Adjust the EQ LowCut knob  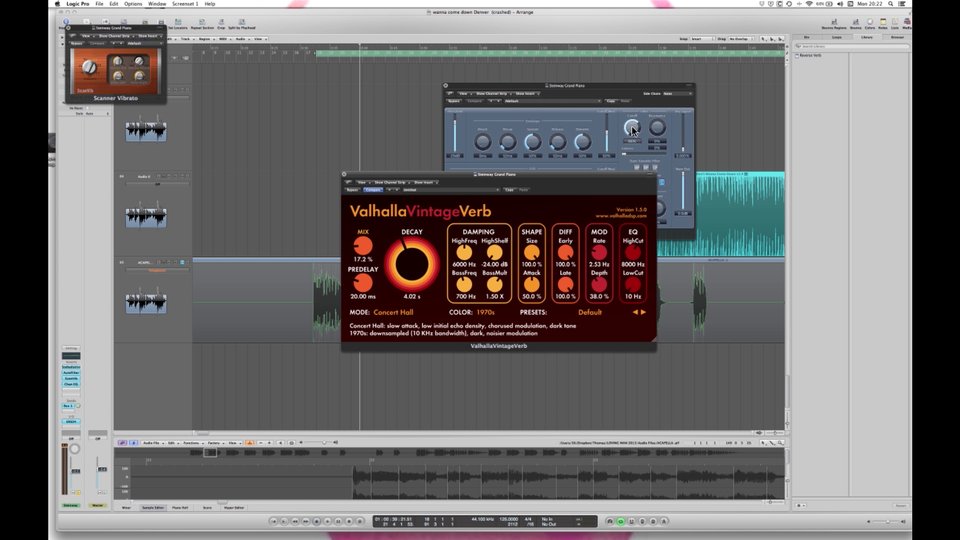click(x=632, y=285)
